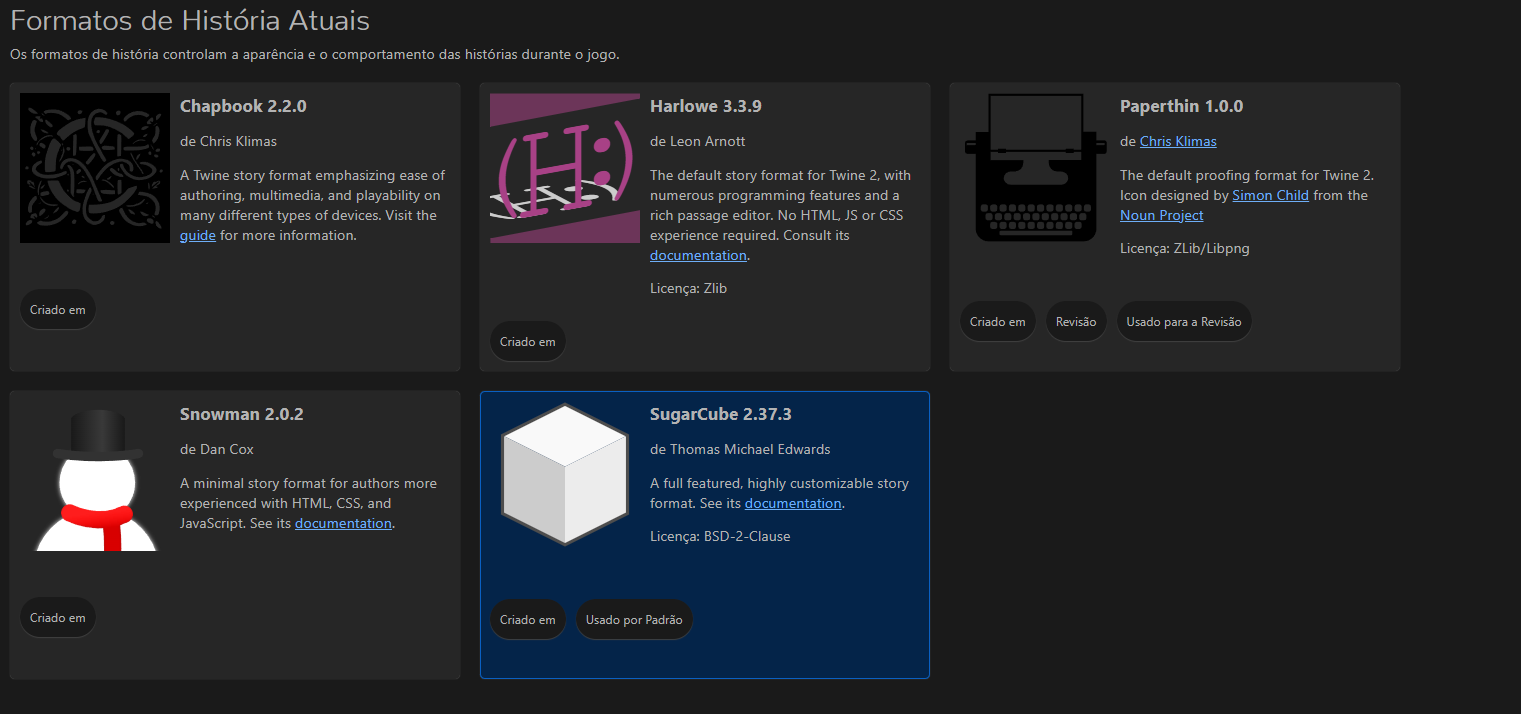Click 'Criado em' tag under Chapbook
This screenshot has height=714, width=1521.
pyautogui.click(x=58, y=309)
